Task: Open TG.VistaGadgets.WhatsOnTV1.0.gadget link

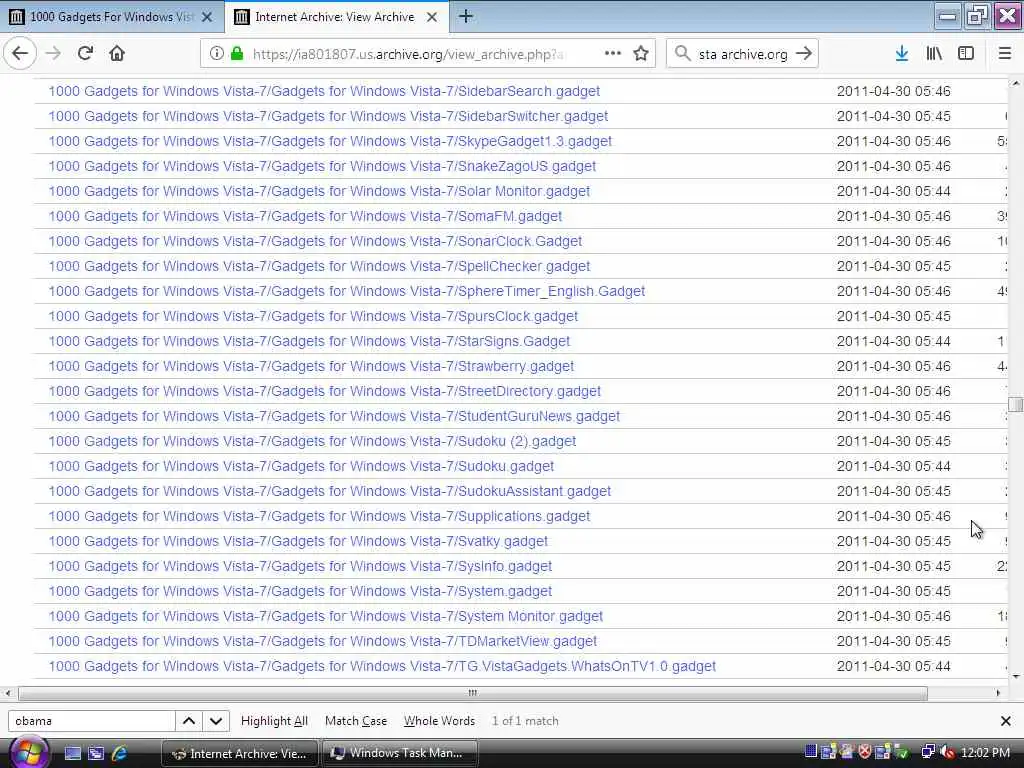Action: (x=382, y=666)
